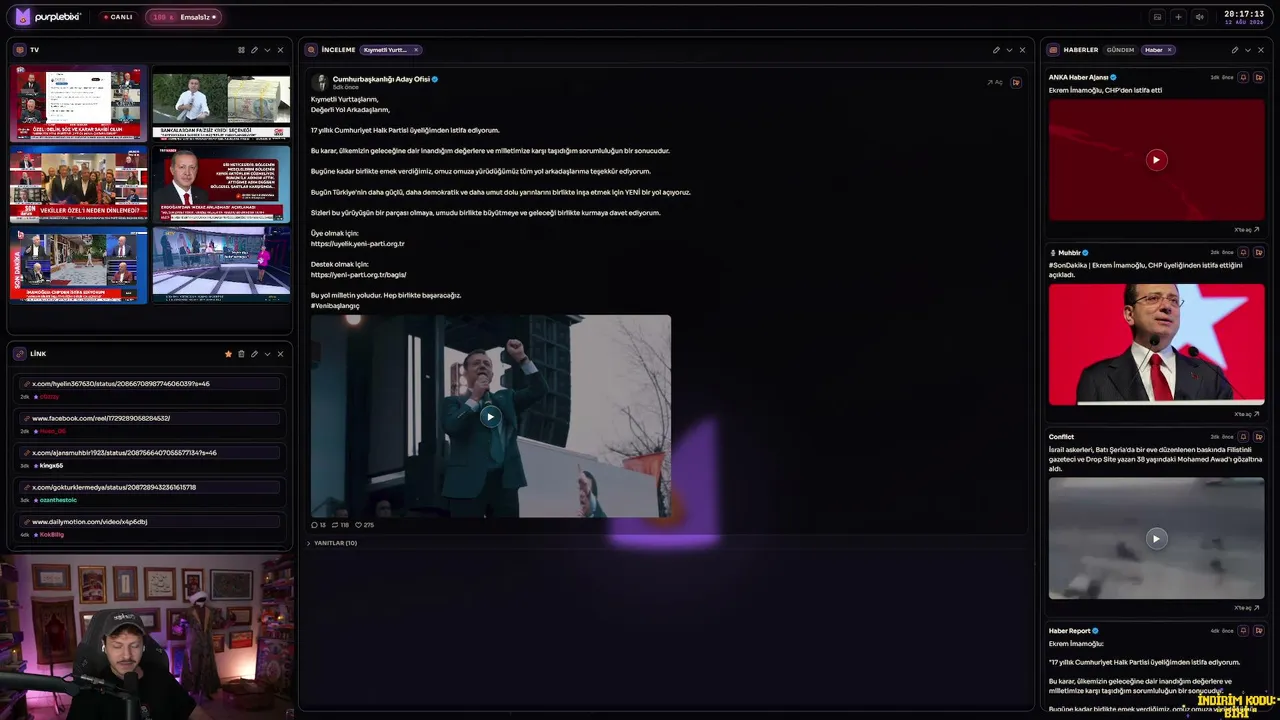1280x720 pixels.
Task: Collapse the TV panel with chevron
Action: click(267, 50)
